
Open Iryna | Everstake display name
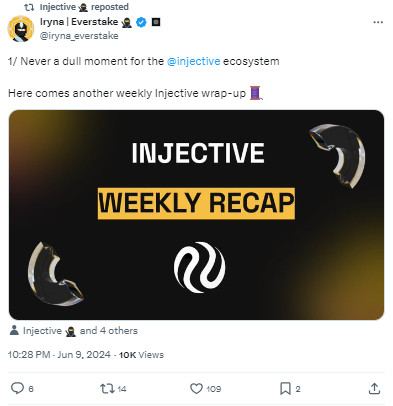79,22
